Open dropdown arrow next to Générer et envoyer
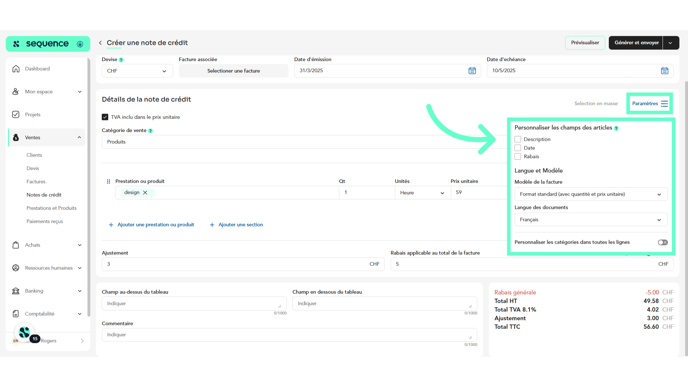 (x=670, y=43)
